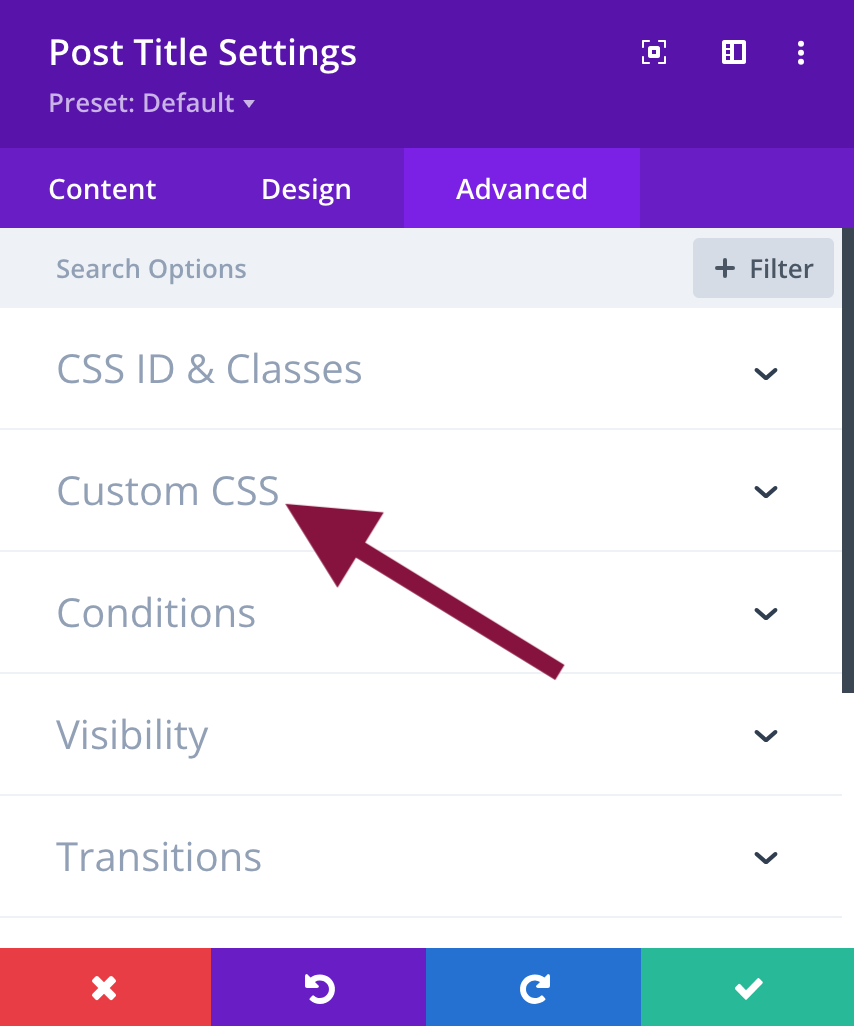Open the three-dot more options menu
This screenshot has height=1026, width=854.
click(800, 53)
